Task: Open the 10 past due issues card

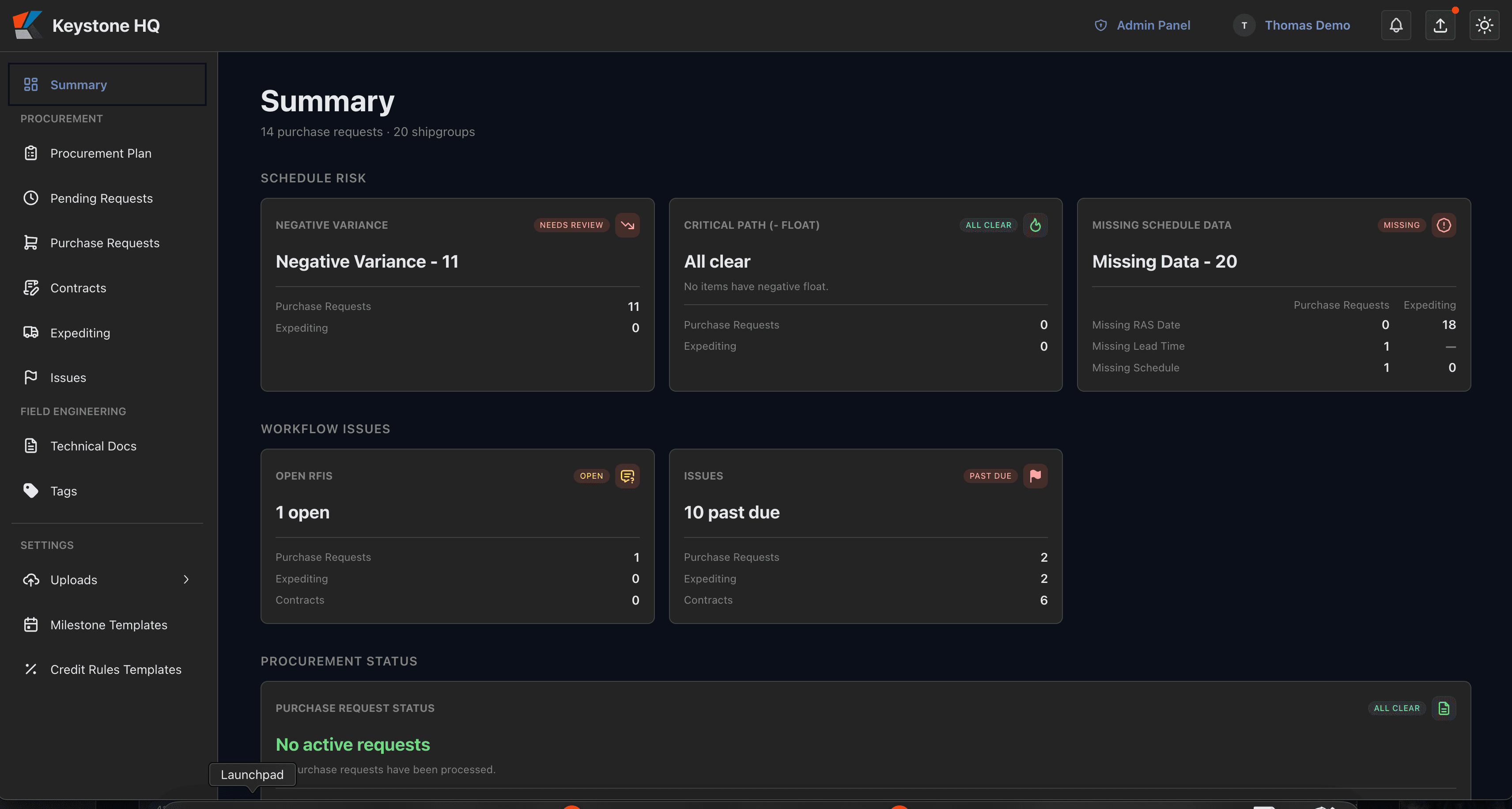Action: [865, 536]
